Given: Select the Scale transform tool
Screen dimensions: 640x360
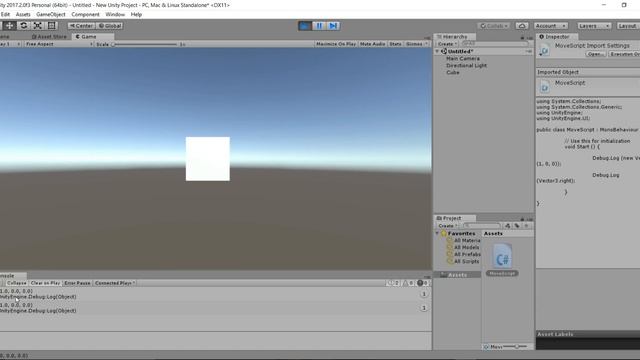Looking at the screenshot, I should (x=38, y=26).
